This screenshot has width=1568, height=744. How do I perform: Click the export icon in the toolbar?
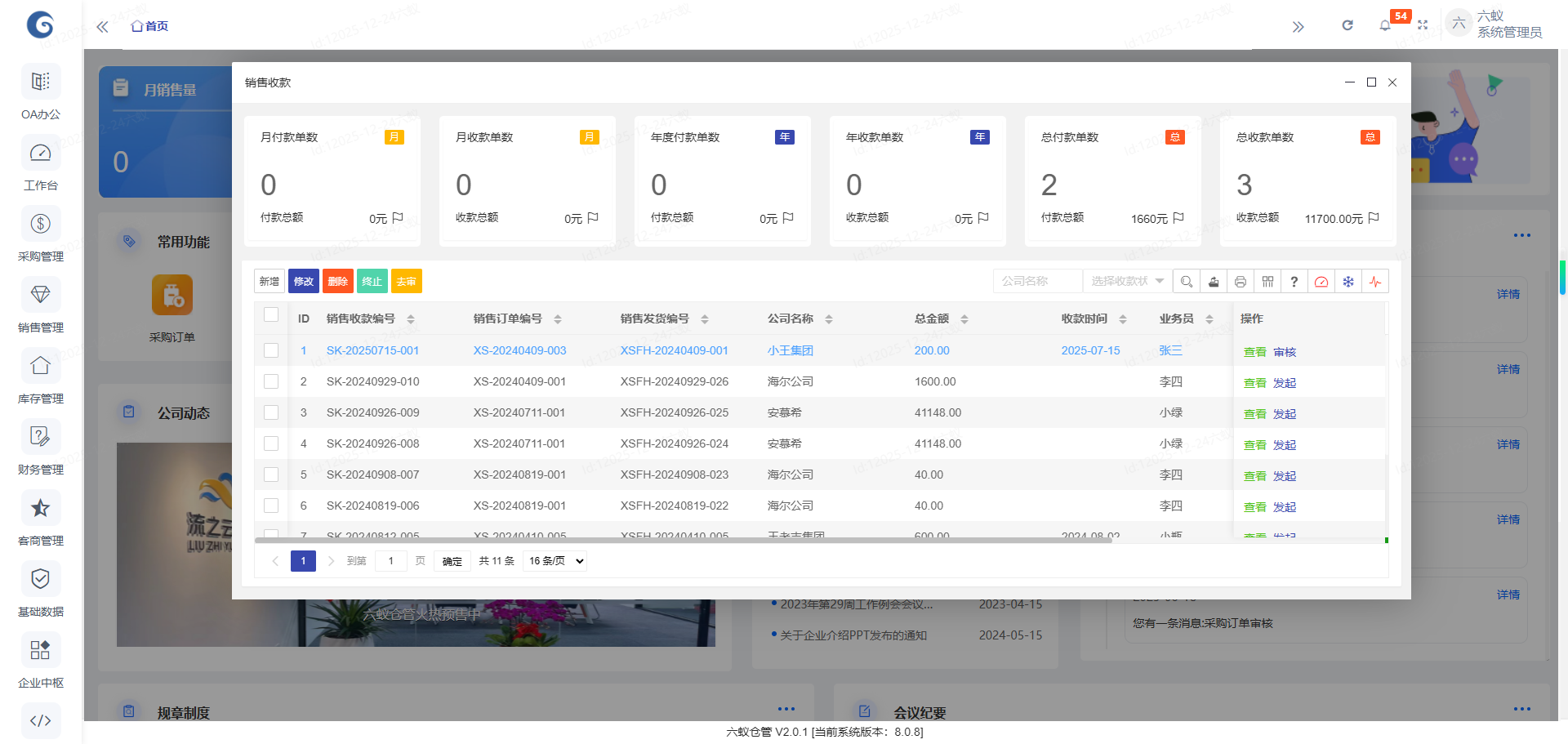click(x=1214, y=281)
